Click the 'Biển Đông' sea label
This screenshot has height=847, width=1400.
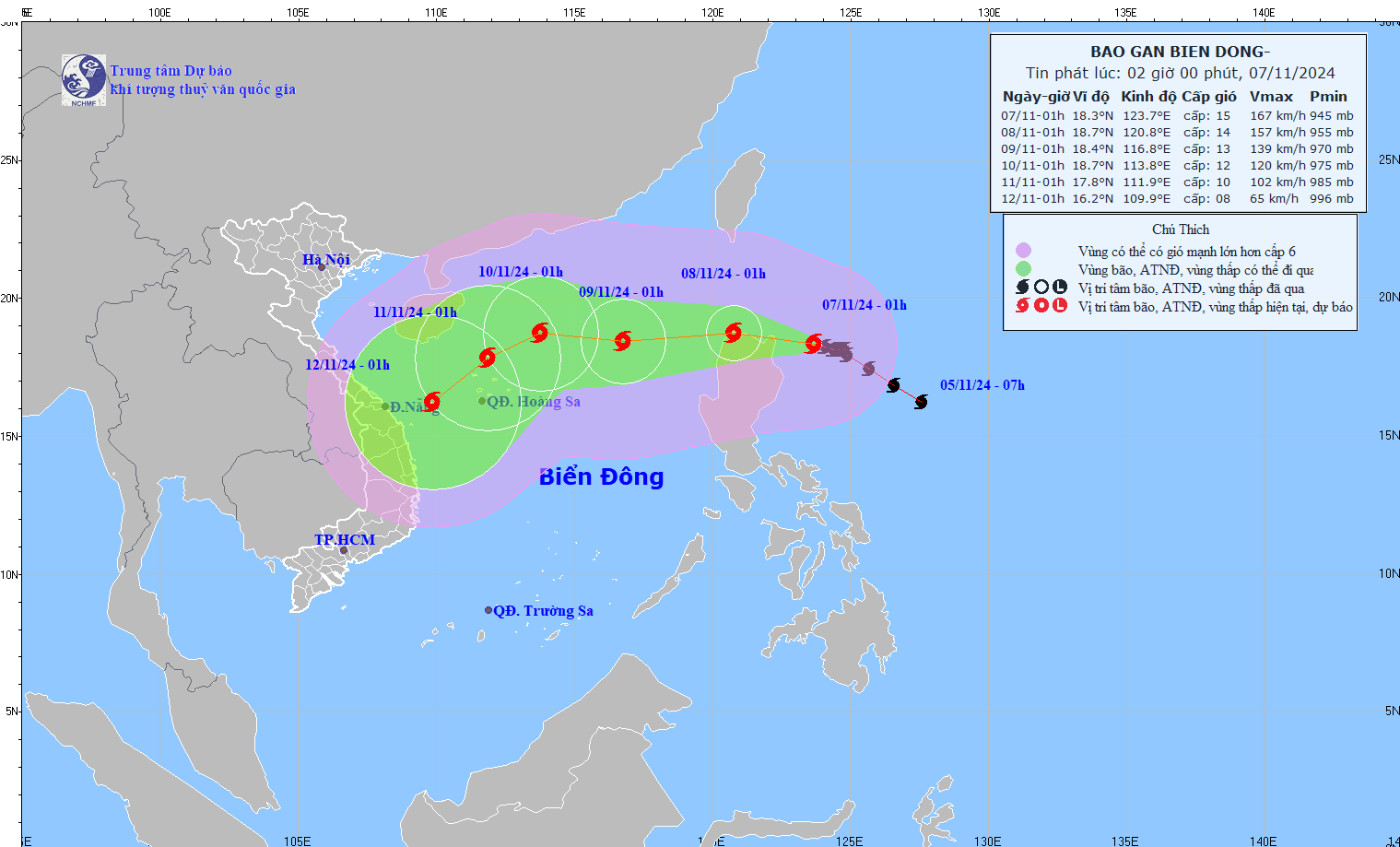[601, 476]
